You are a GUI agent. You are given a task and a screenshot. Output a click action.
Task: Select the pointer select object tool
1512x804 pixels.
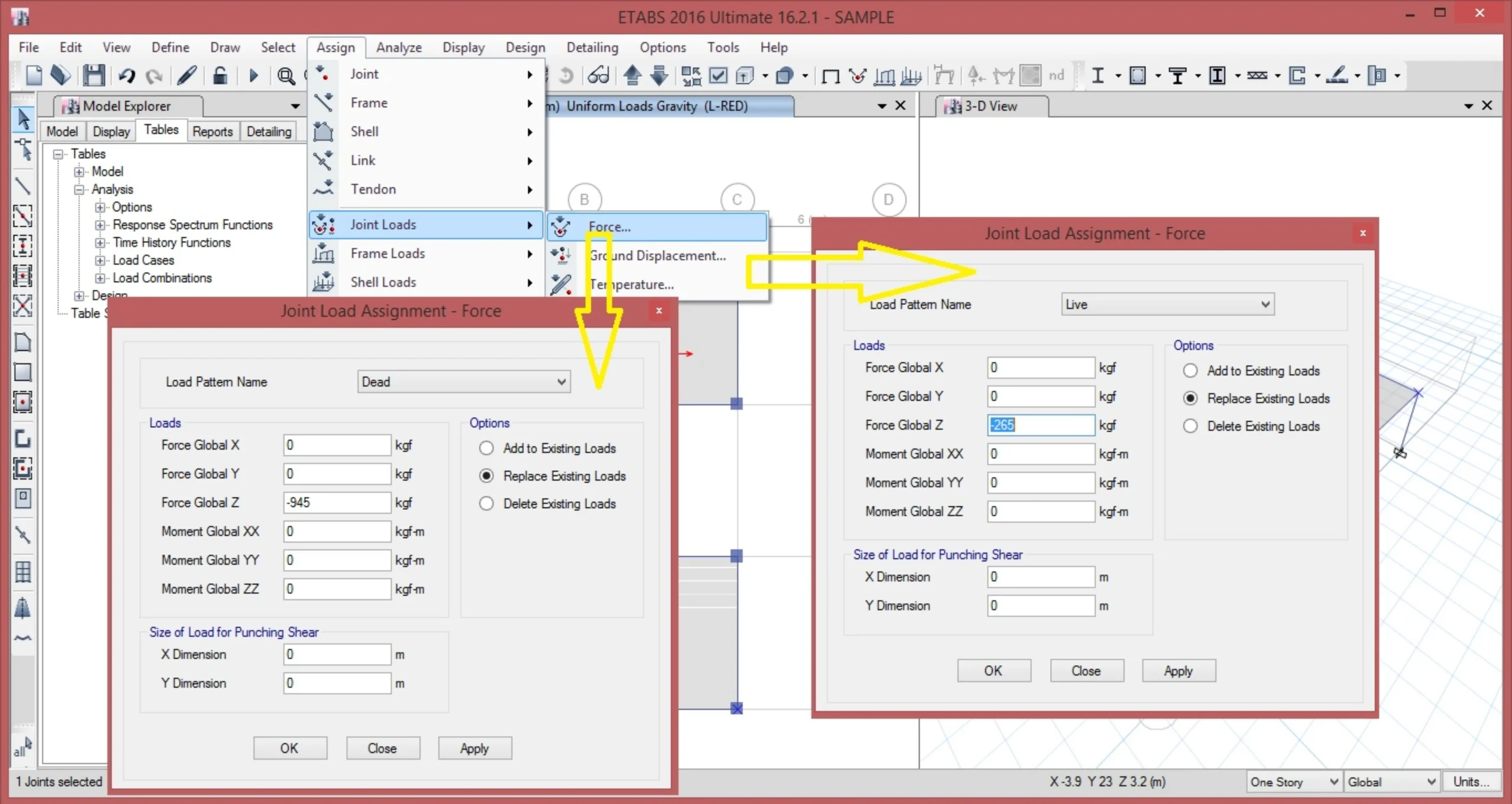[x=23, y=119]
